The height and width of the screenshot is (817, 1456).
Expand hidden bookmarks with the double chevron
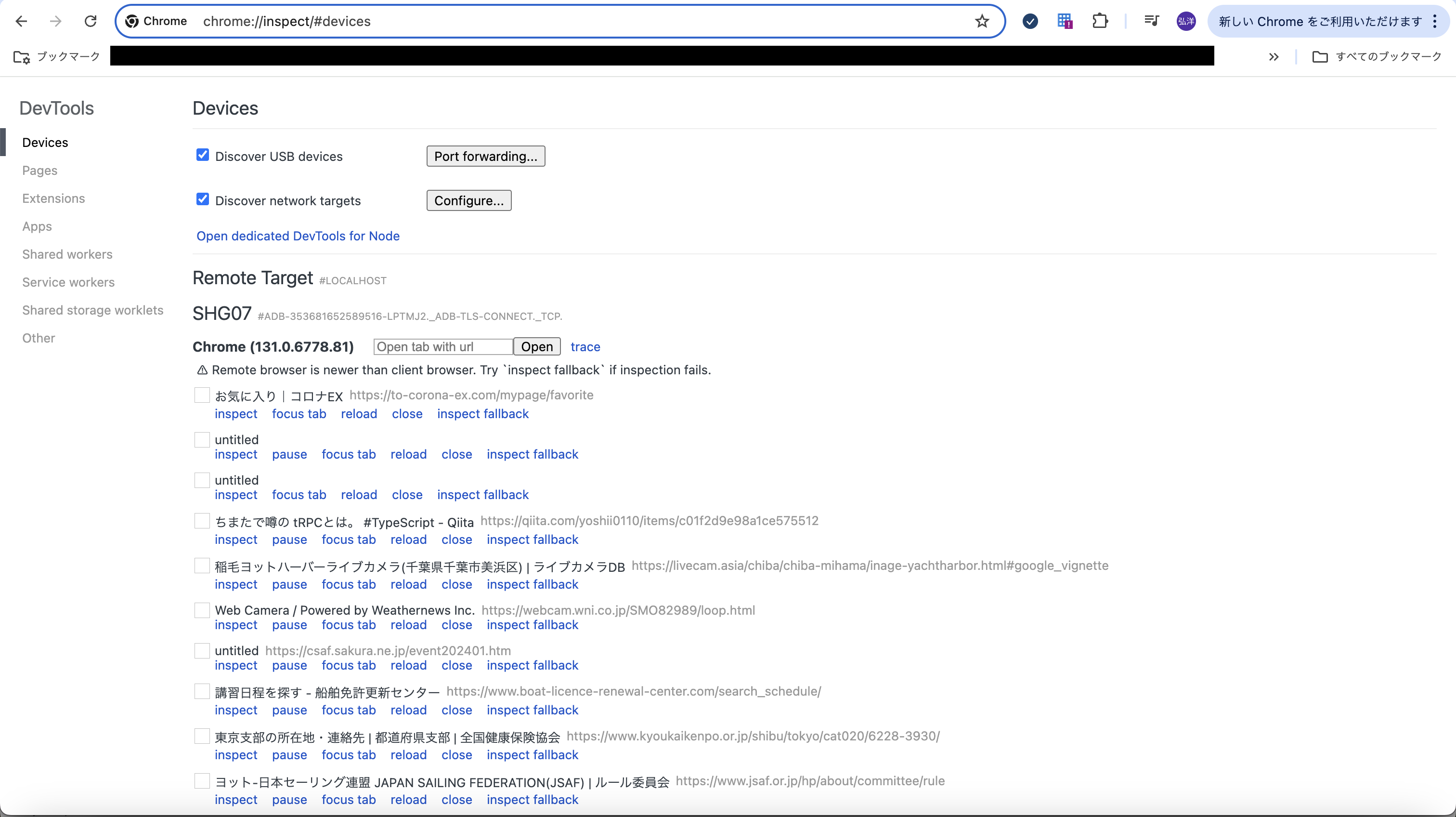(1274, 56)
